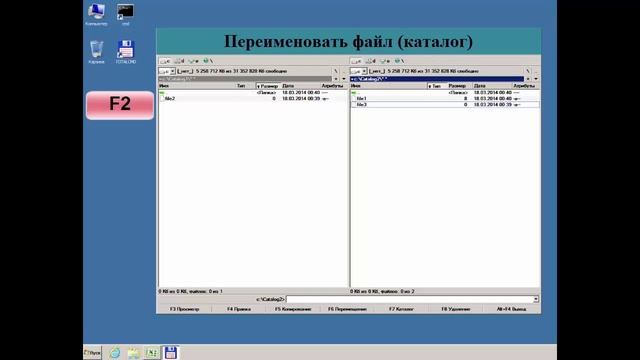Open the TOTALCMD desktop shortcut
640x360 pixels.
tap(125, 52)
